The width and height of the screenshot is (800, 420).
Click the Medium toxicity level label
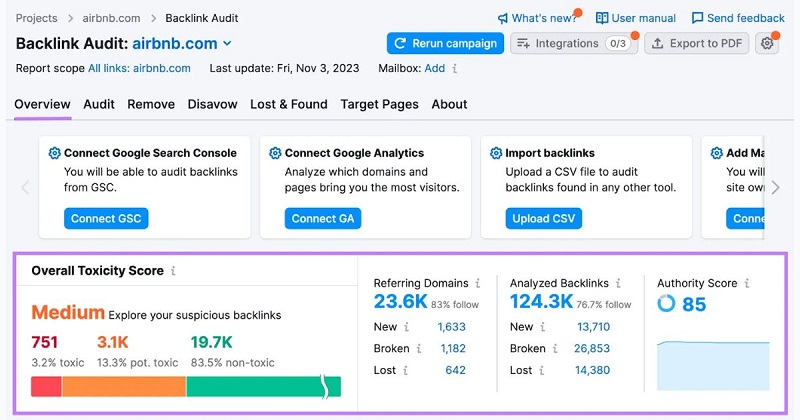(x=68, y=312)
